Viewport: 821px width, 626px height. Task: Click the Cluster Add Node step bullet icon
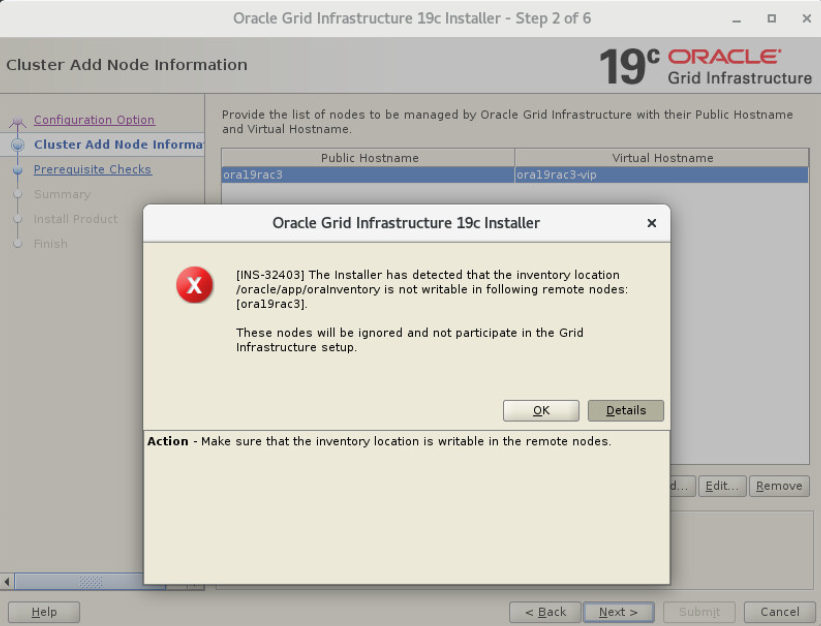pos(18,144)
